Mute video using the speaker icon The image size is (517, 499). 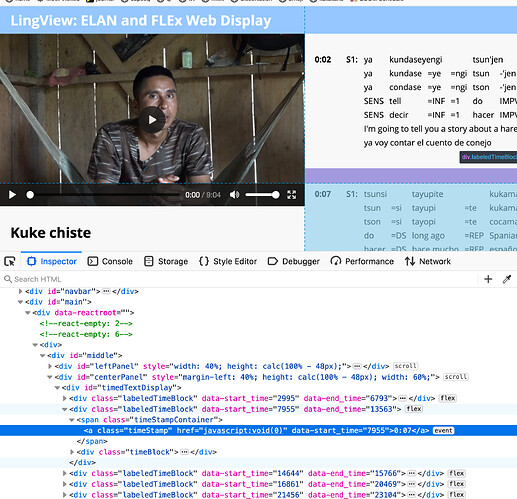coord(234,195)
